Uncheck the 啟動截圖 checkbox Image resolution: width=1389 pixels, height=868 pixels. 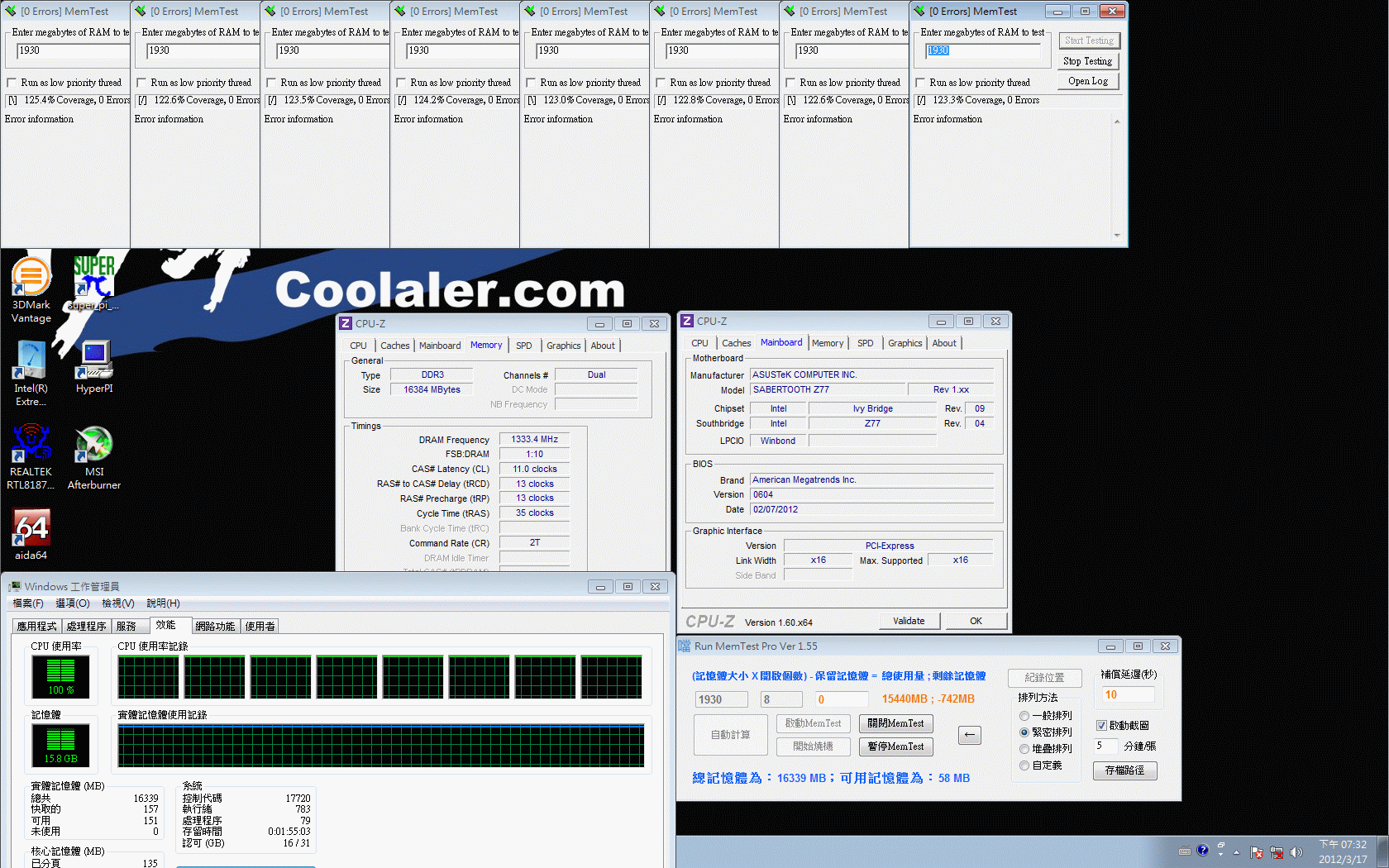(x=1101, y=725)
